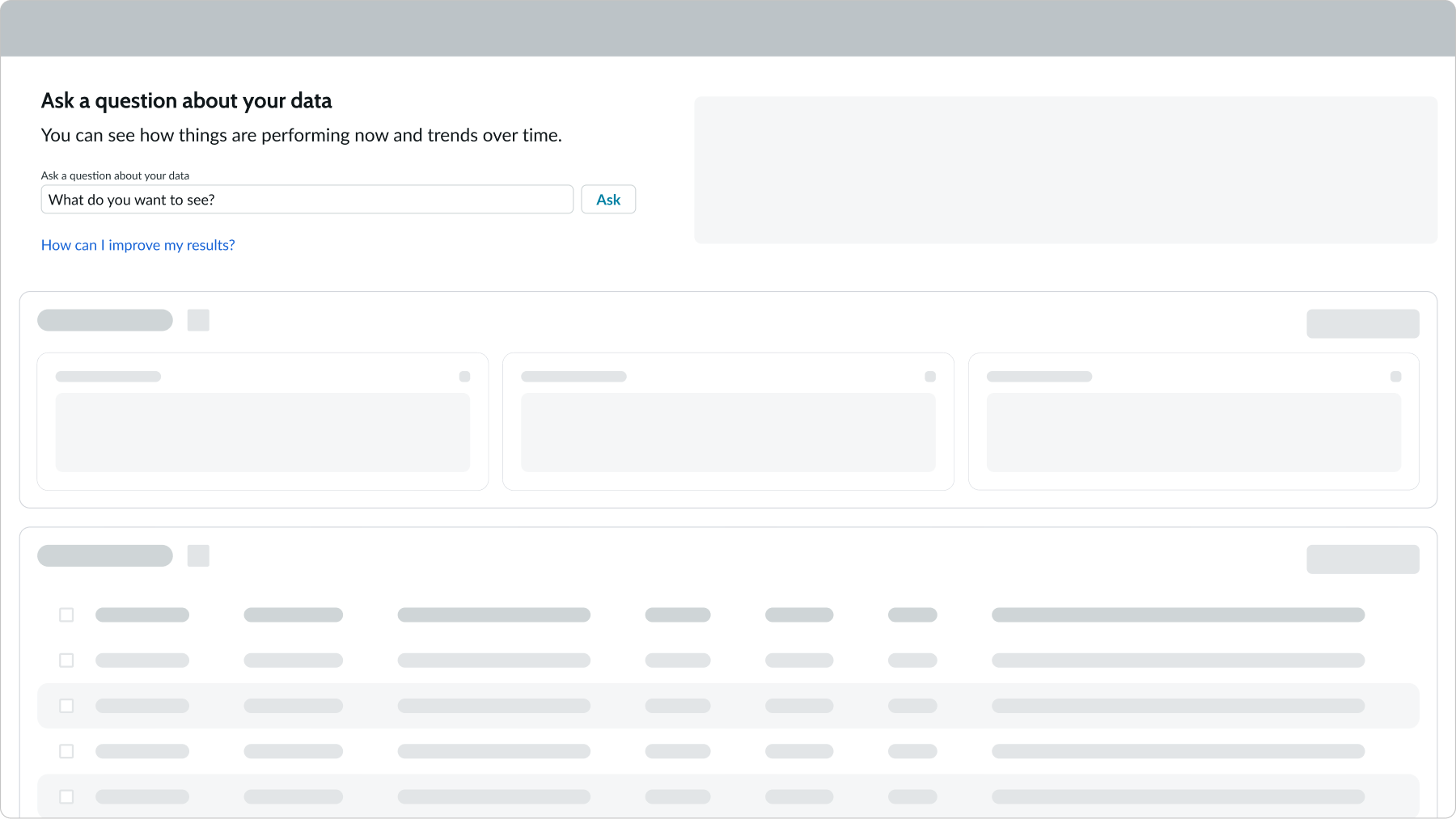Open the placeholder button at the cards section's right
The width and height of the screenshot is (1456, 819).
pyautogui.click(x=1362, y=323)
